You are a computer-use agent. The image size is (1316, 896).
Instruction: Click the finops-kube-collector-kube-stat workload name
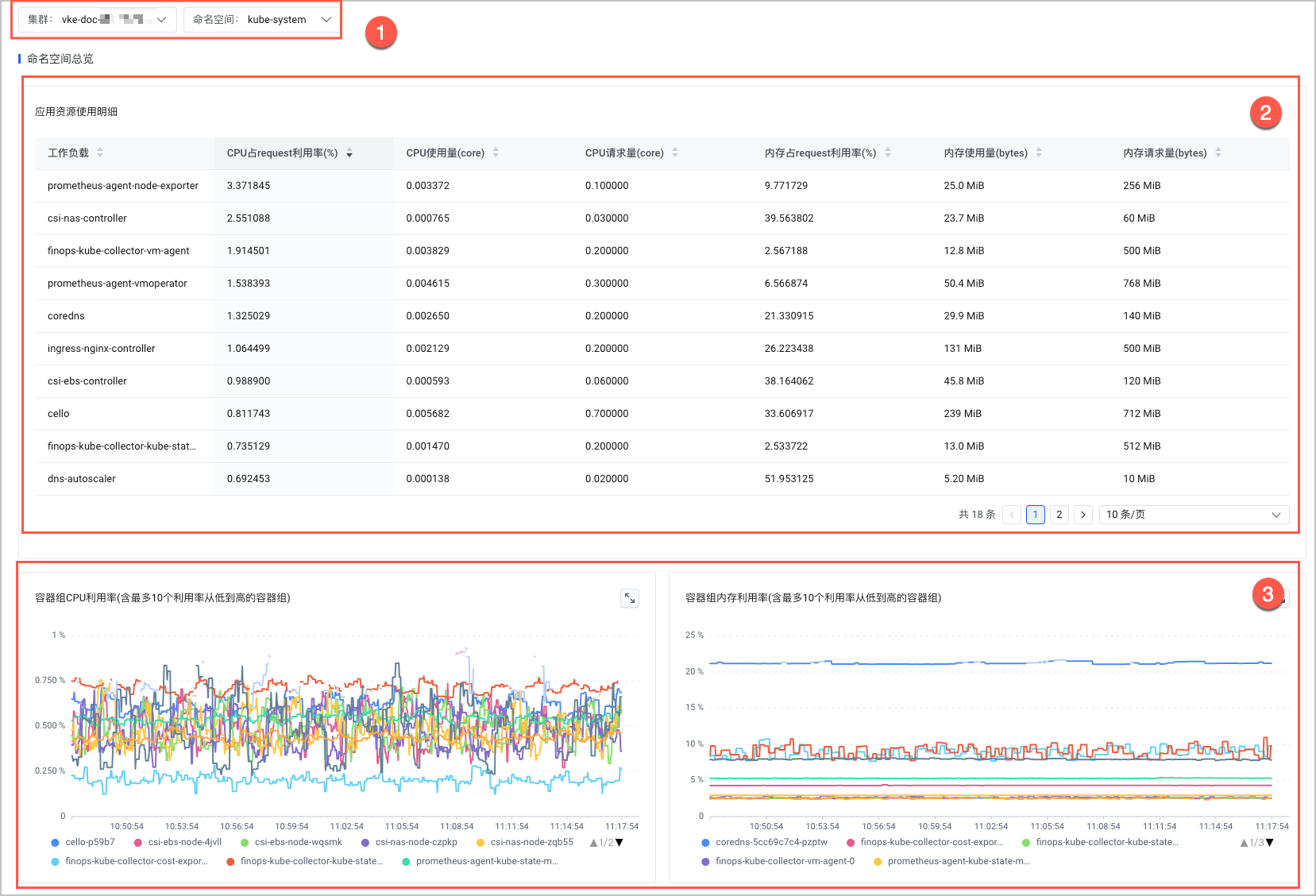click(122, 446)
